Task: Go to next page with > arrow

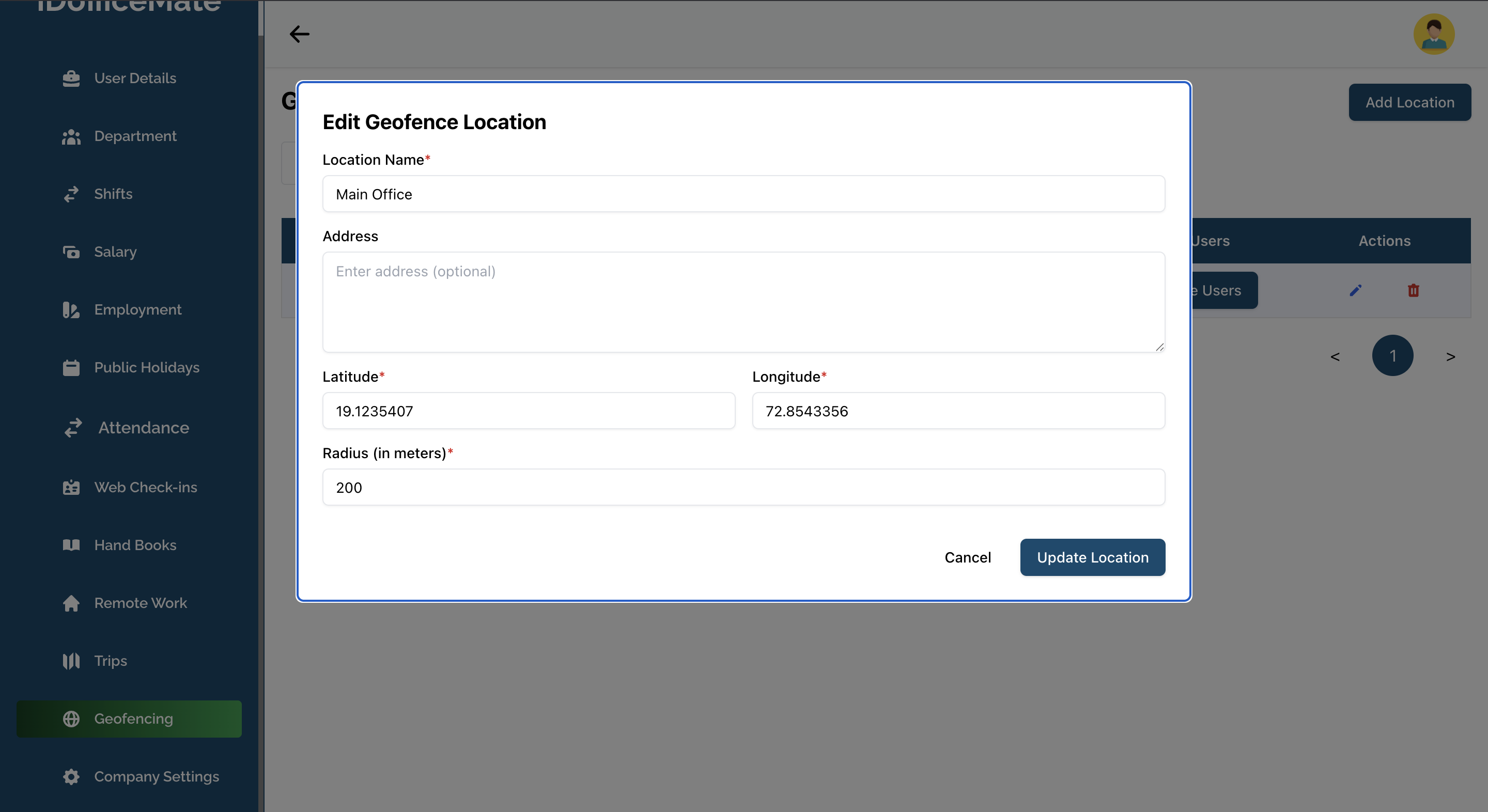Action: point(1450,356)
